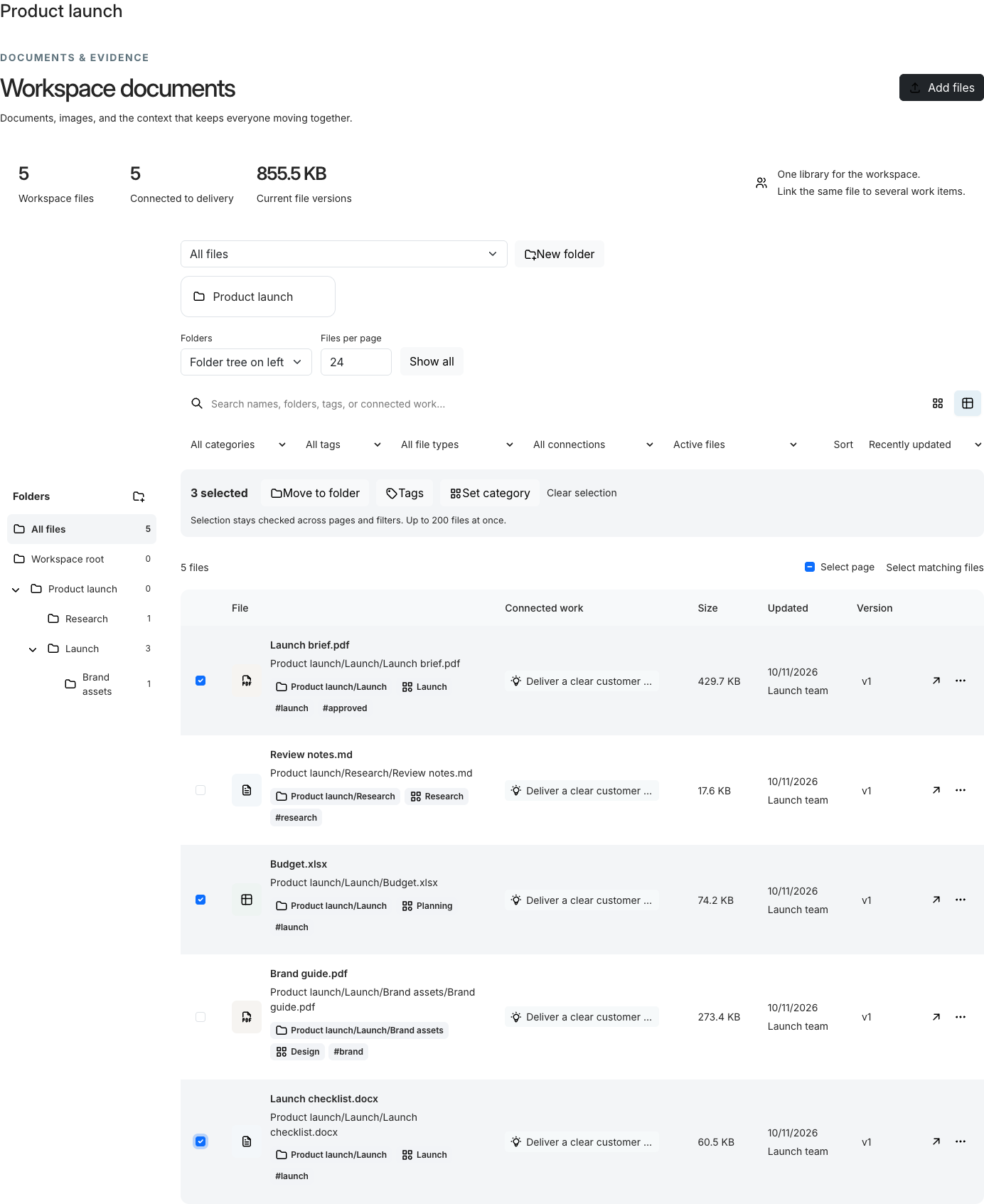The height and width of the screenshot is (1204, 984).
Task: Click the document icon for Review notes.md
Action: pyautogui.click(x=247, y=790)
